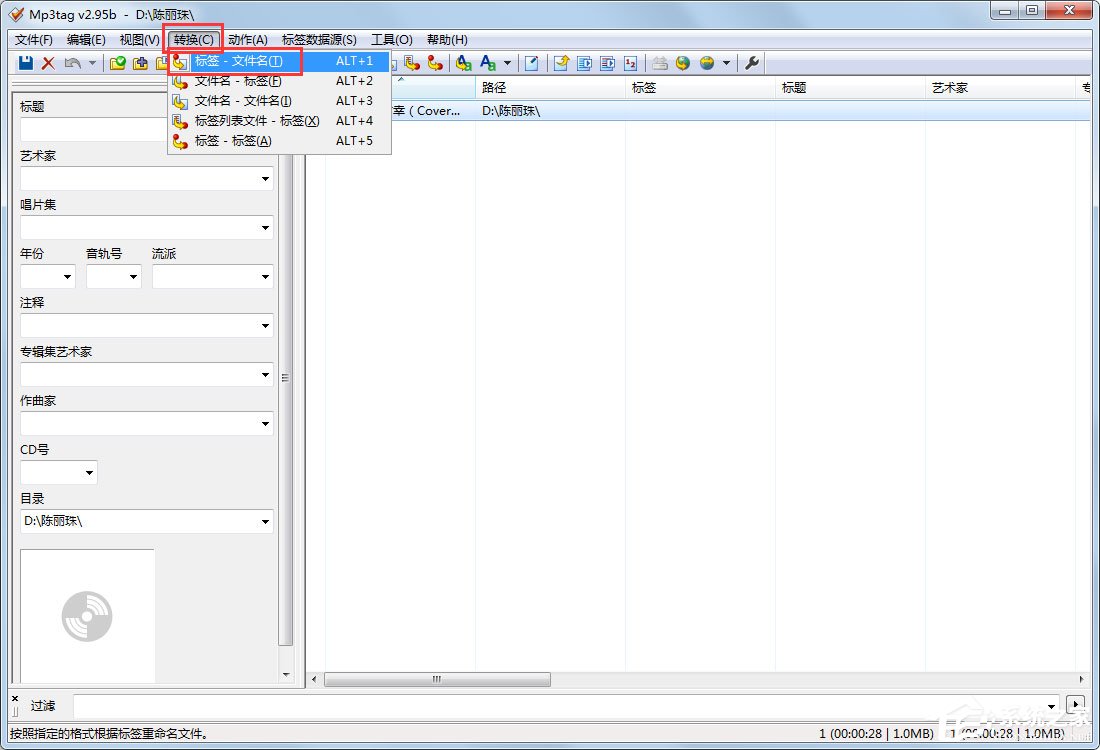Expand the 目录 directory dropdown
This screenshot has width=1100, height=750.
point(265,522)
